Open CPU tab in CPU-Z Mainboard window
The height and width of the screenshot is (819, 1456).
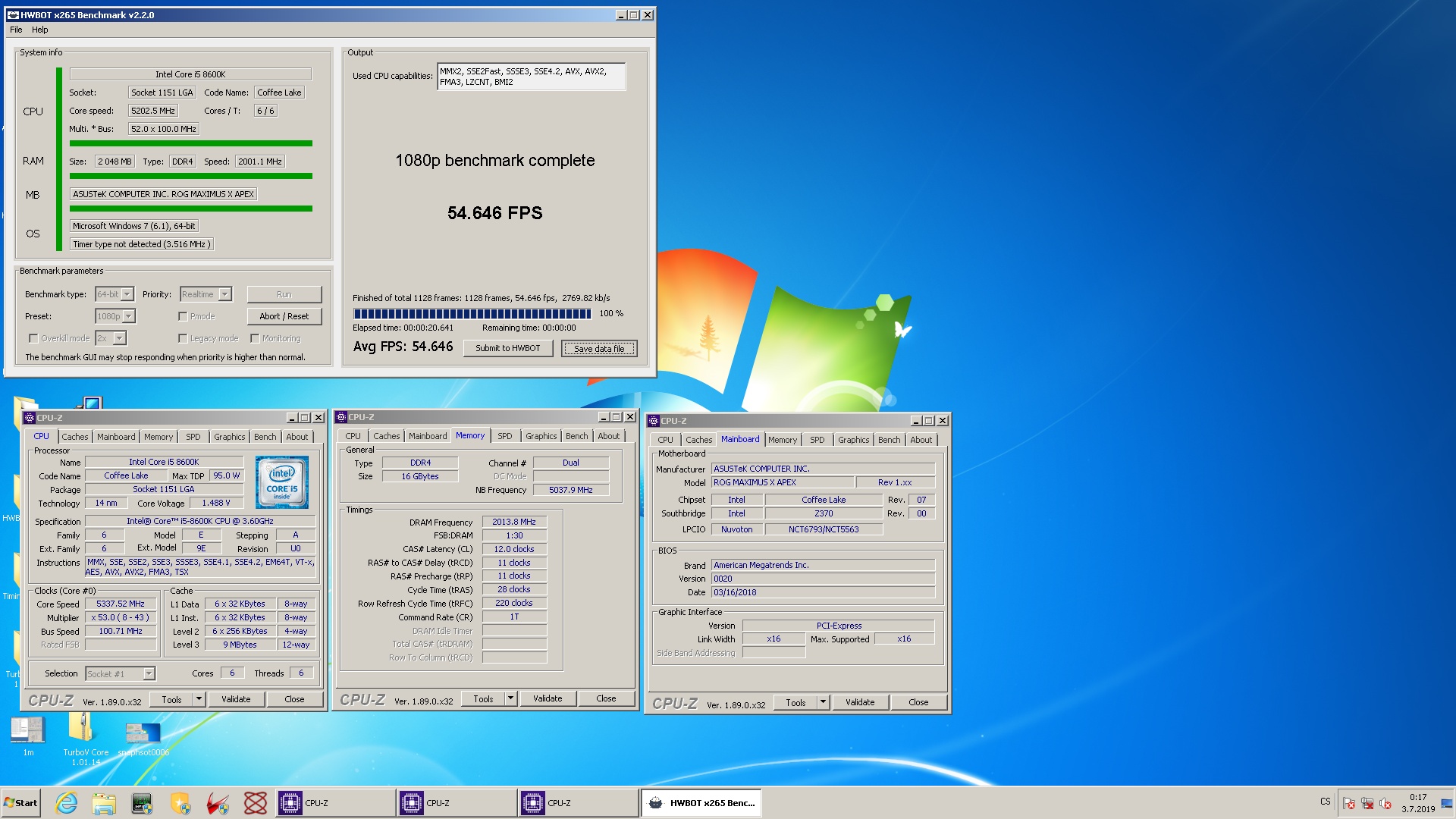[x=665, y=440]
